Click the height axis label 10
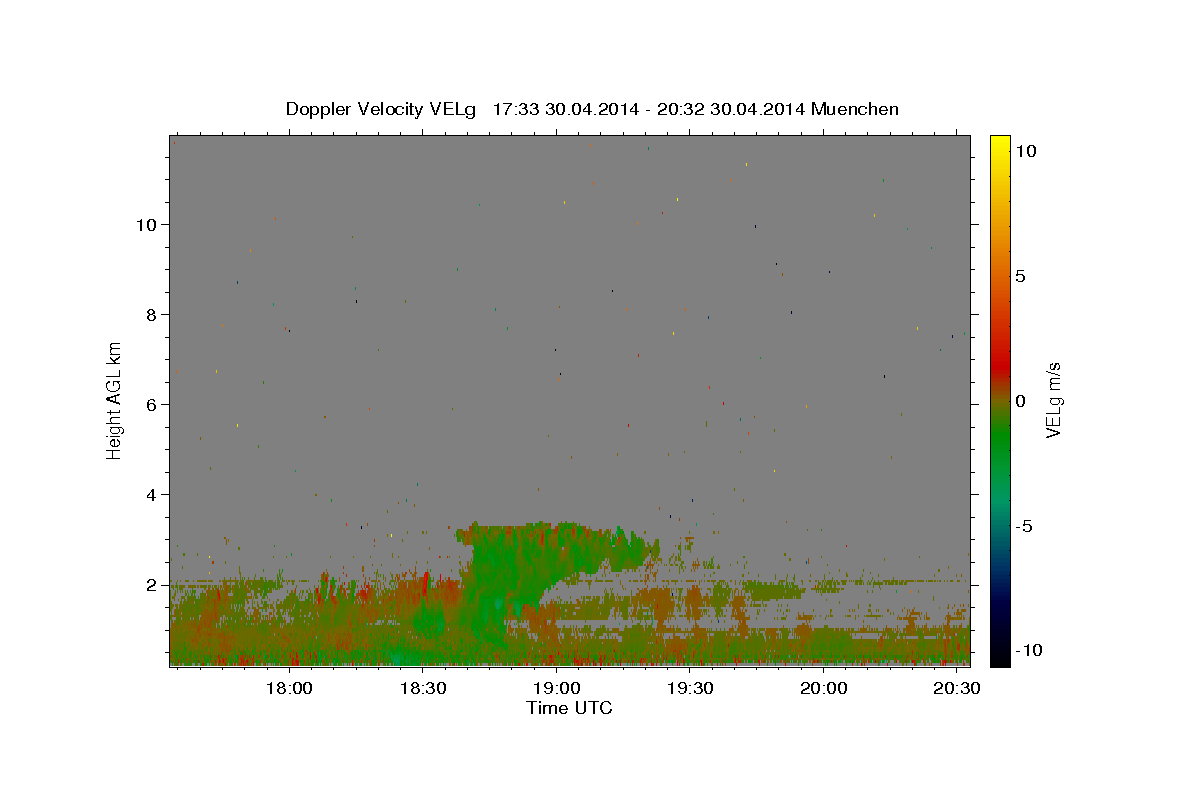The image size is (1200, 800). tap(146, 224)
